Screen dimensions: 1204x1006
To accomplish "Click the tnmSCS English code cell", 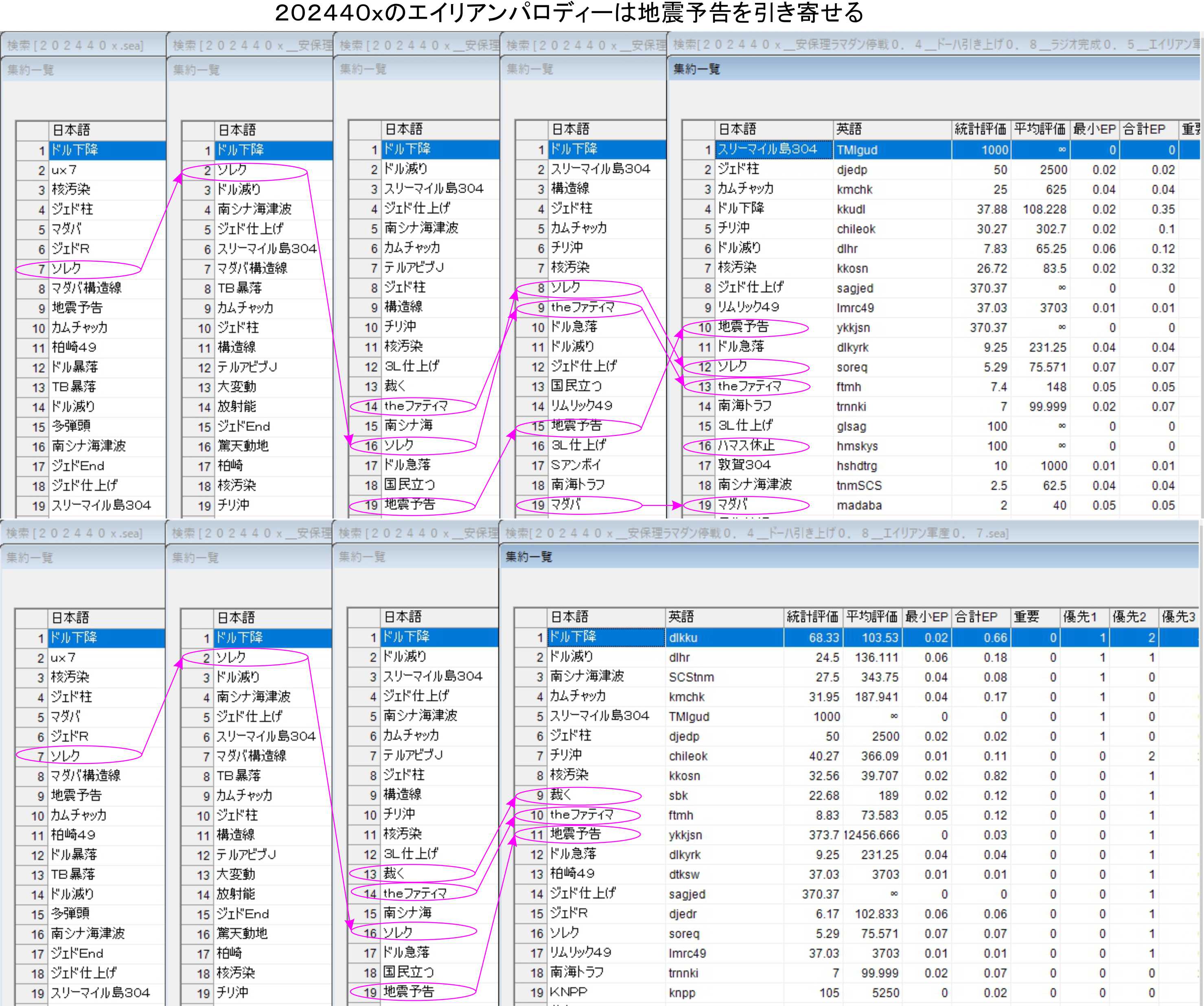I will pyautogui.click(x=892, y=486).
